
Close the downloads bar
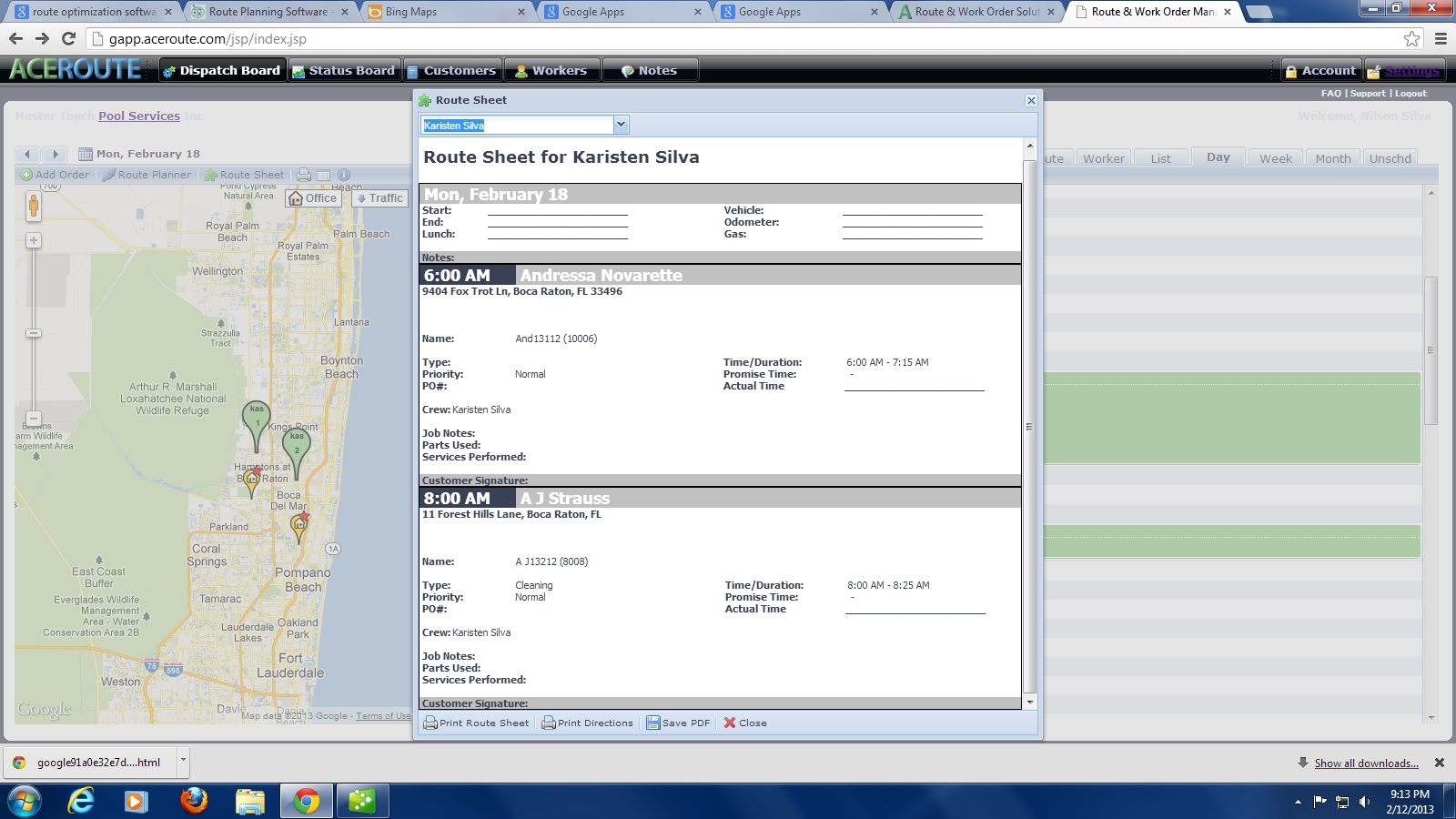pos(1440,763)
